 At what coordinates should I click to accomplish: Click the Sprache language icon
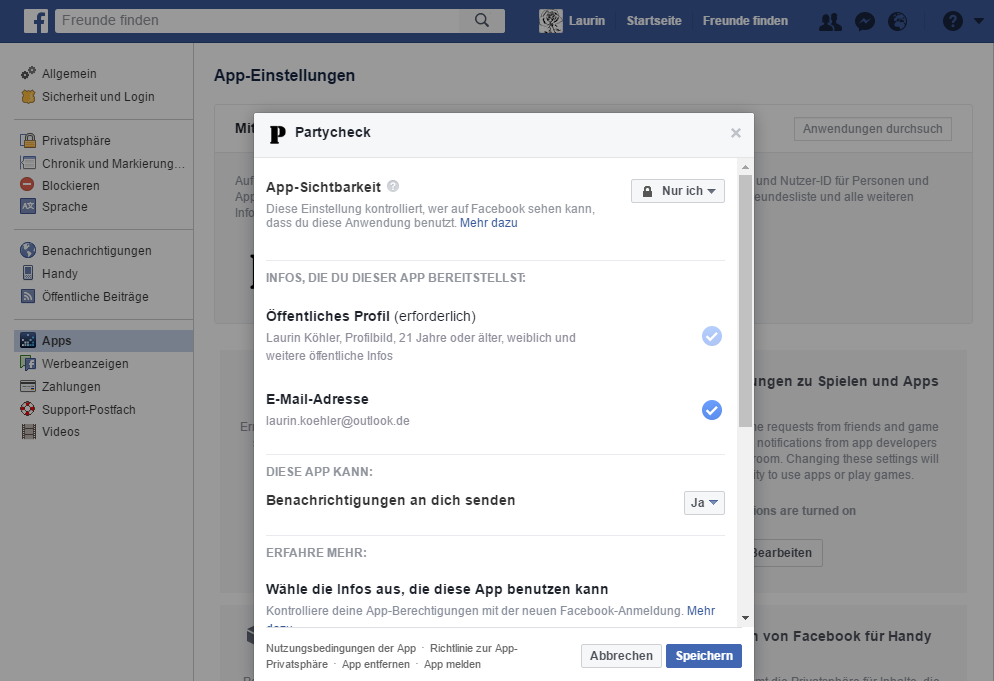click(28, 206)
